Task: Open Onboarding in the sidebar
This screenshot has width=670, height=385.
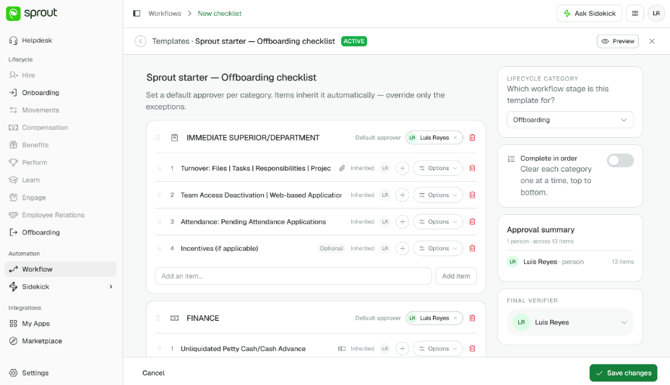Action: [41, 93]
